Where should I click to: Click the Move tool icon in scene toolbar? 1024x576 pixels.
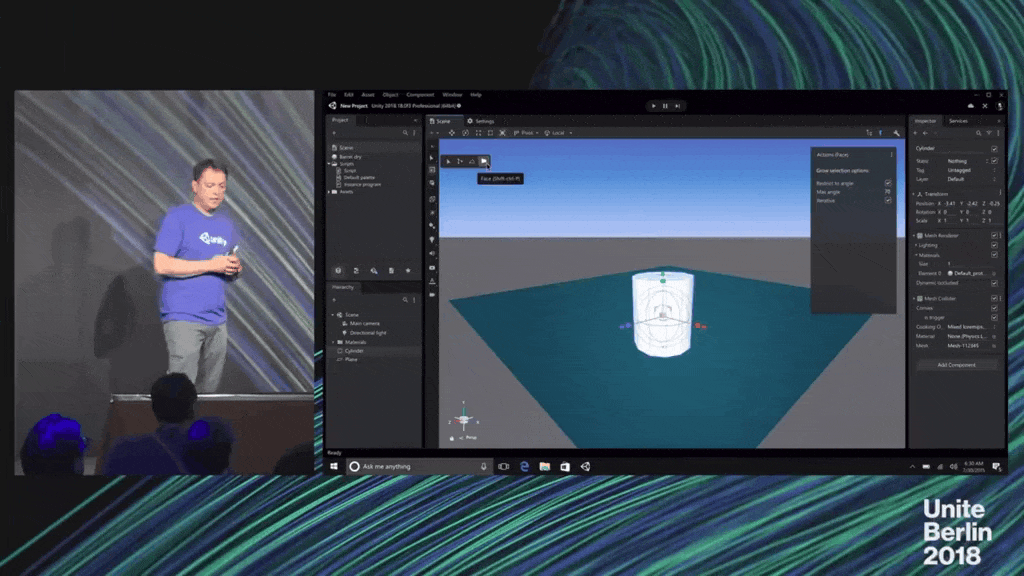pyautogui.click(x=452, y=133)
